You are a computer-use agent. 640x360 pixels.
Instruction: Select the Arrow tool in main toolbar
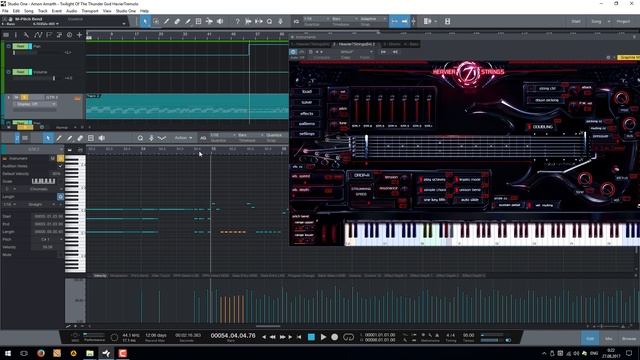pyautogui.click(x=145, y=21)
